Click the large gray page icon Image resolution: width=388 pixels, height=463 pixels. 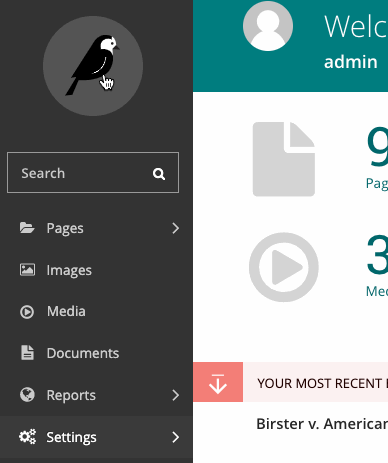tap(284, 159)
